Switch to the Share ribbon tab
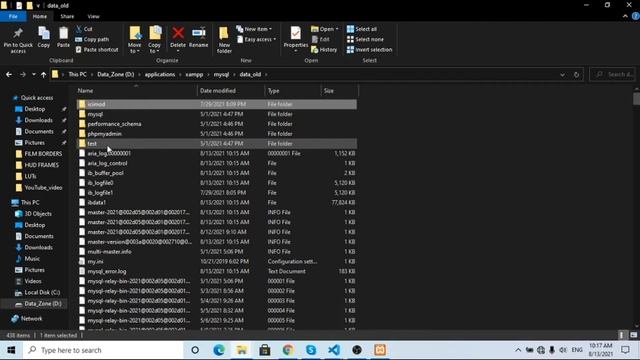The height and width of the screenshot is (360, 640). (67, 16)
